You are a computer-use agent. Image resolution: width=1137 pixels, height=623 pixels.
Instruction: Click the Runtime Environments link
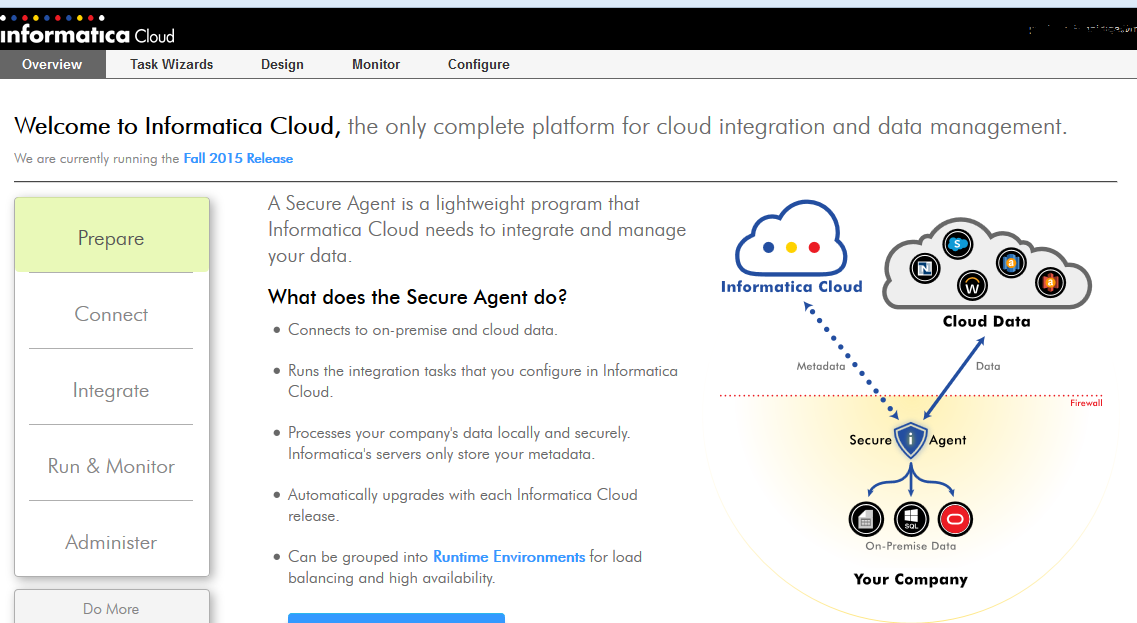pos(508,556)
